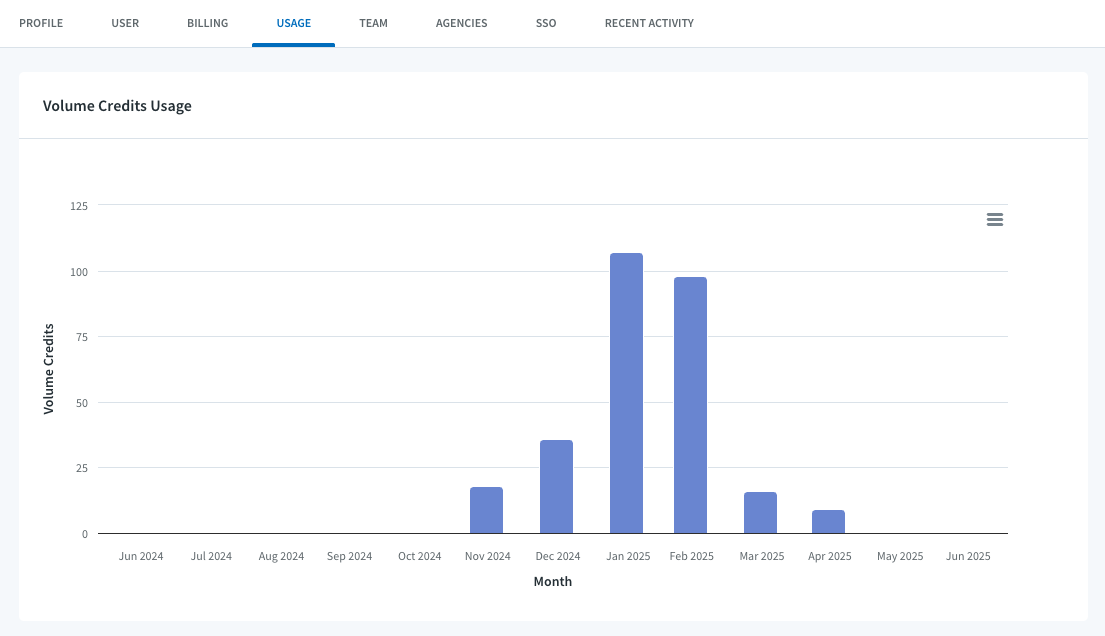Click the 'May 2025' axis label
The height and width of the screenshot is (636, 1105).
point(900,556)
